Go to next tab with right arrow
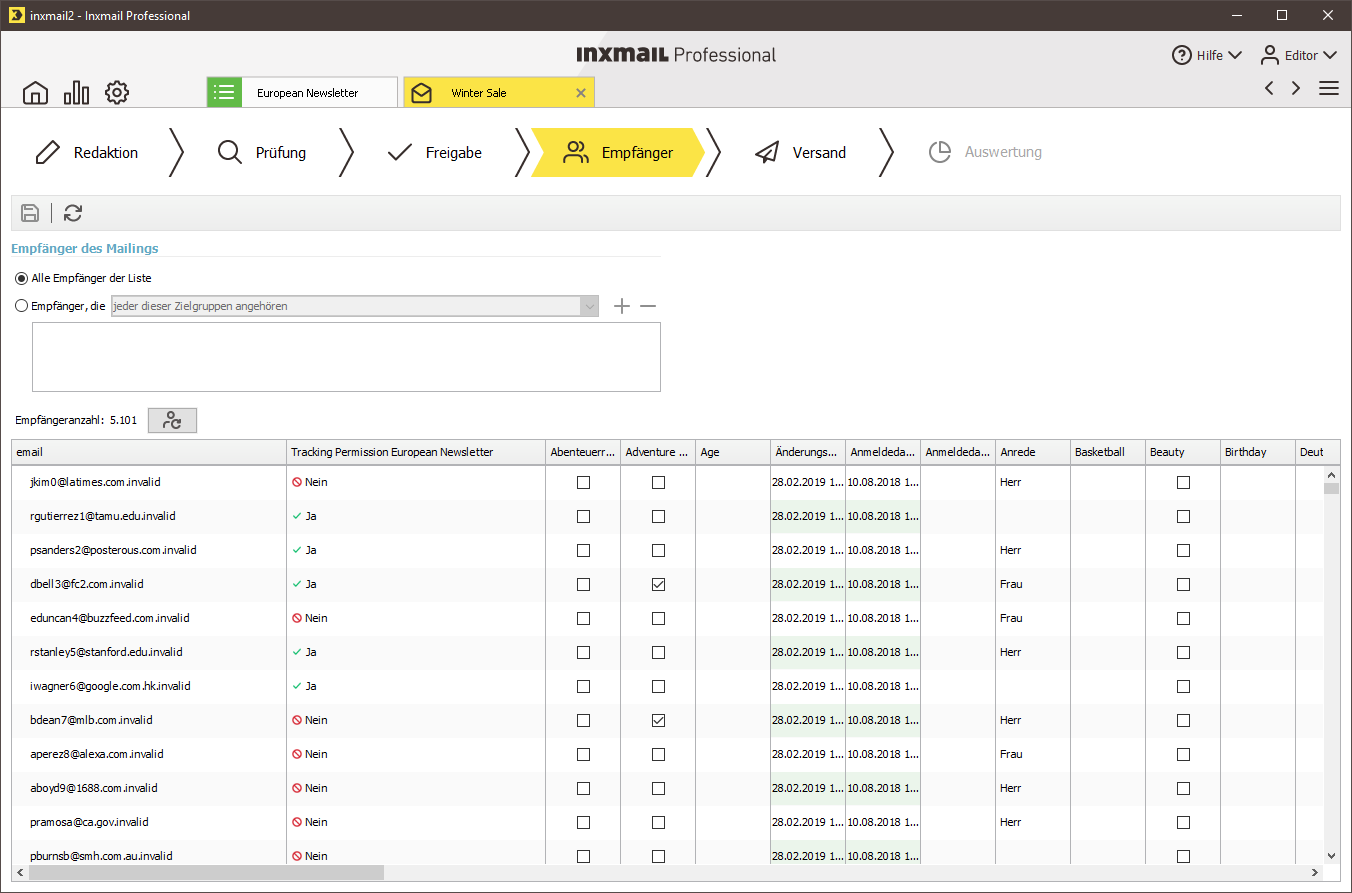 1296,88
